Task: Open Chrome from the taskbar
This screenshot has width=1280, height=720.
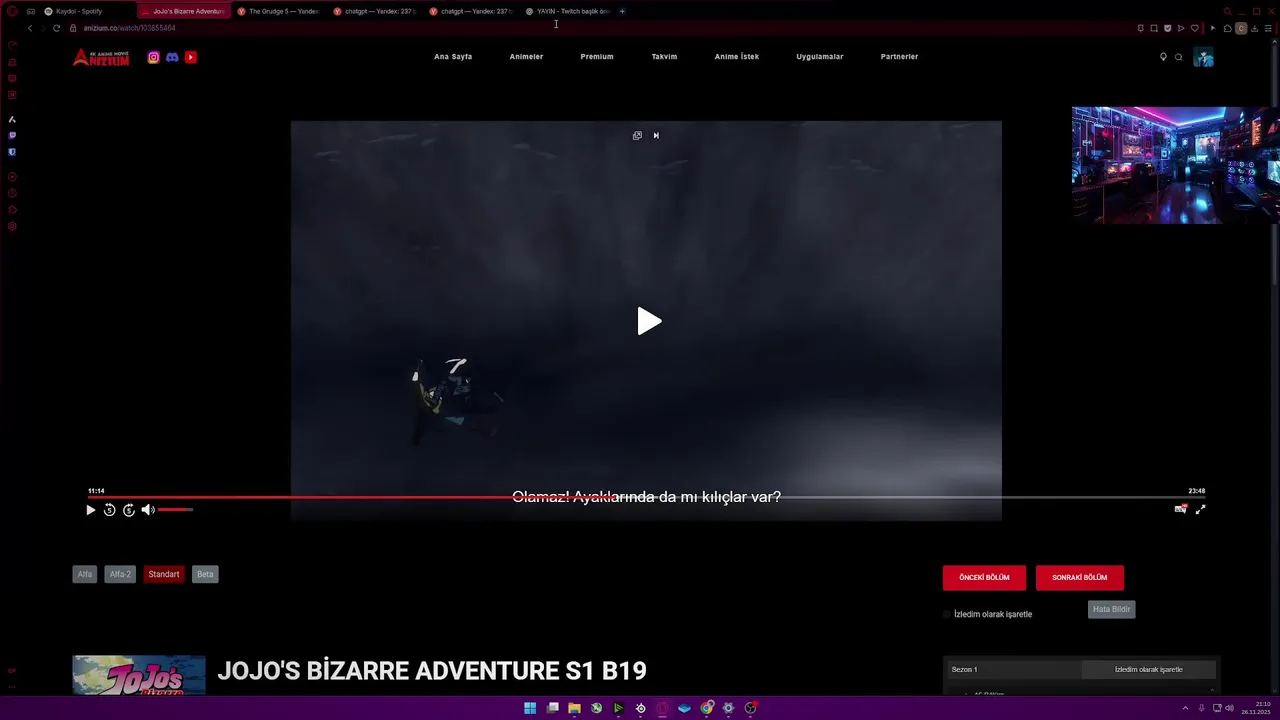Action: pos(707,708)
